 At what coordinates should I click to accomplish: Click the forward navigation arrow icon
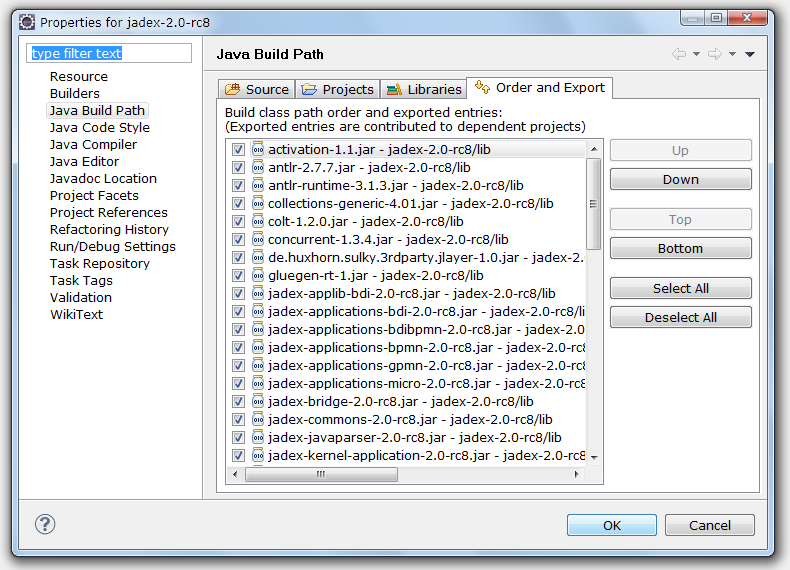714,54
